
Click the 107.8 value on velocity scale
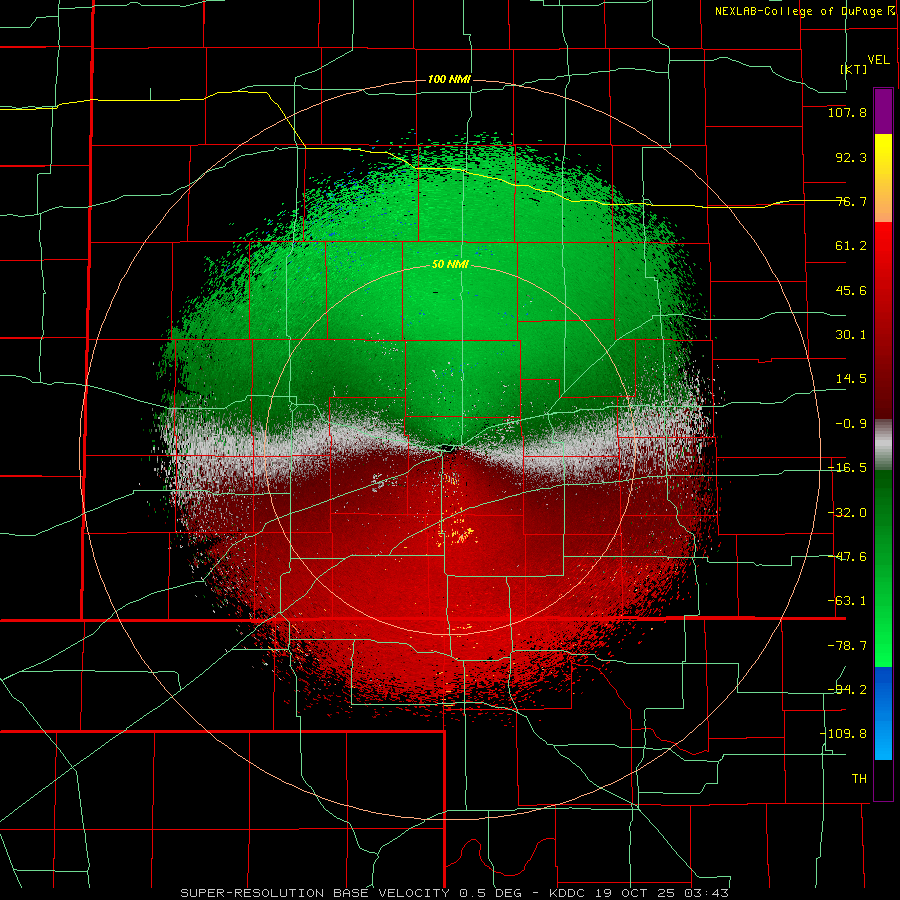pos(847,112)
